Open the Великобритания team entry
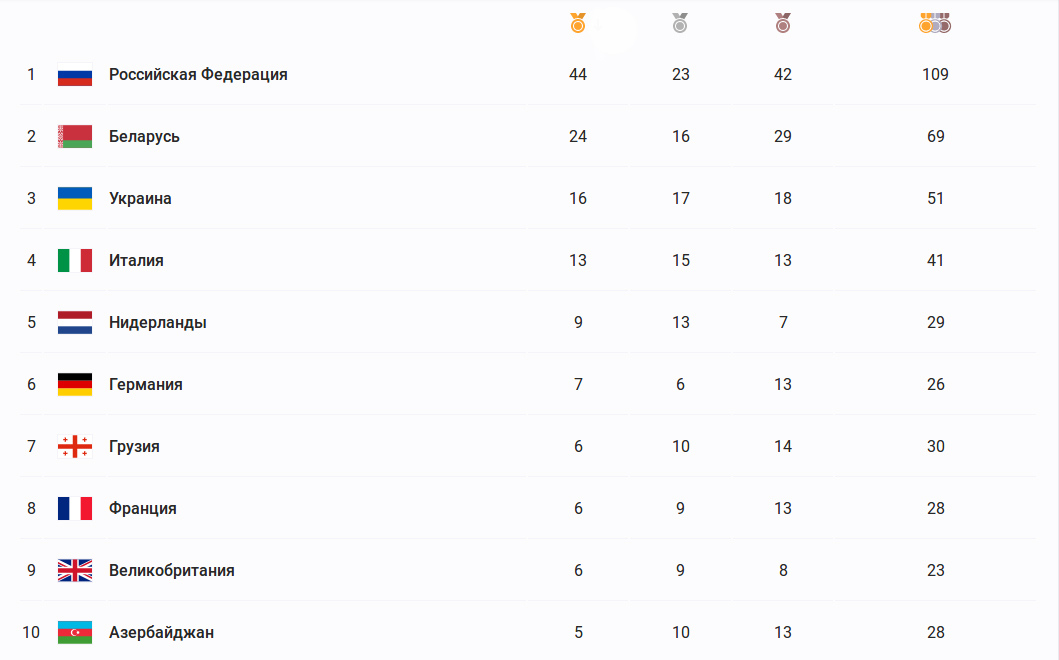This screenshot has height=660, width=1059. pyautogui.click(x=171, y=571)
